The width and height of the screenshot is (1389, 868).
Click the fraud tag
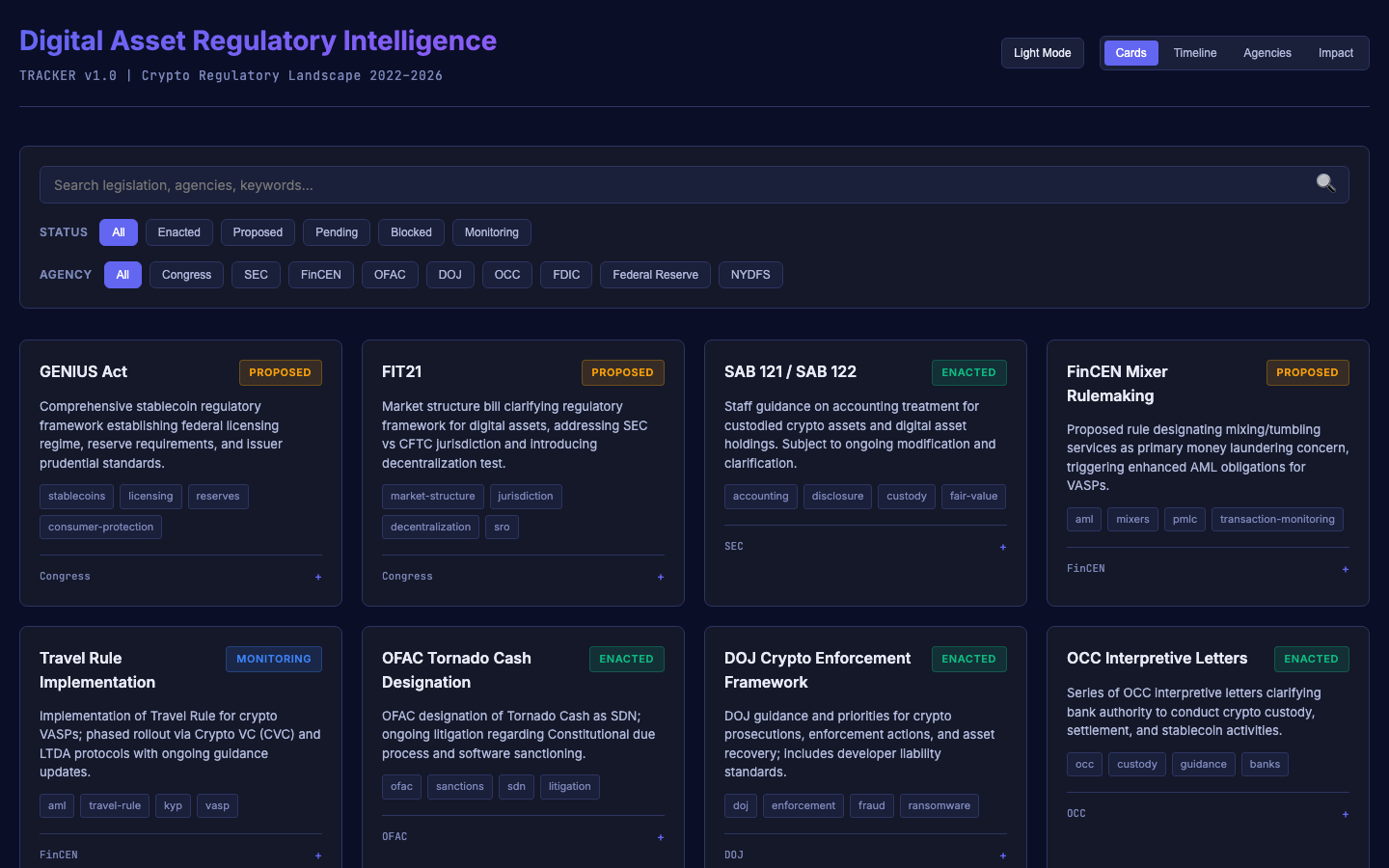point(871,806)
